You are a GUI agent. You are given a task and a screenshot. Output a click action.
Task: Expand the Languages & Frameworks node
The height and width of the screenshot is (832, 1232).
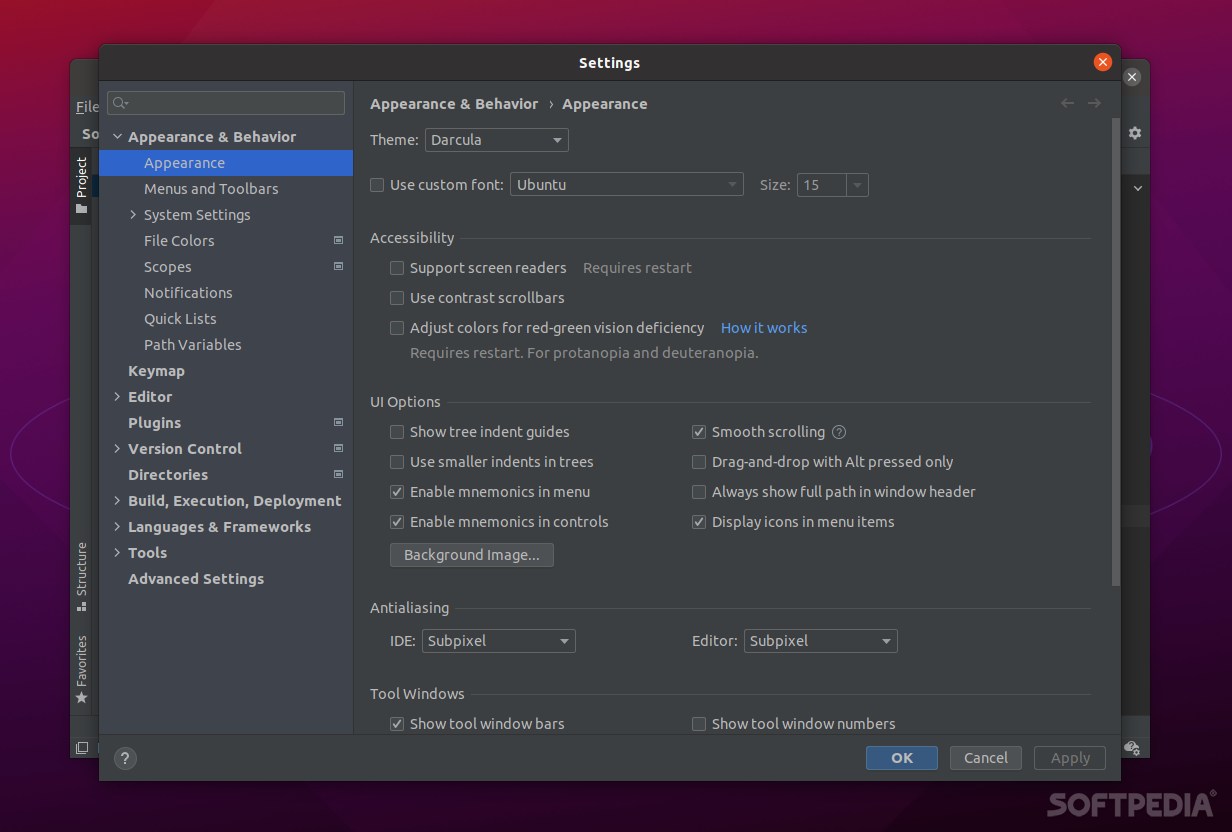coord(117,527)
